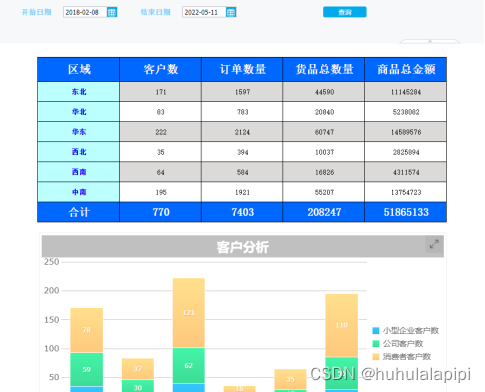Screen dimensions: 485x392
Task: Click the order count cell 1597
Action: point(242,92)
